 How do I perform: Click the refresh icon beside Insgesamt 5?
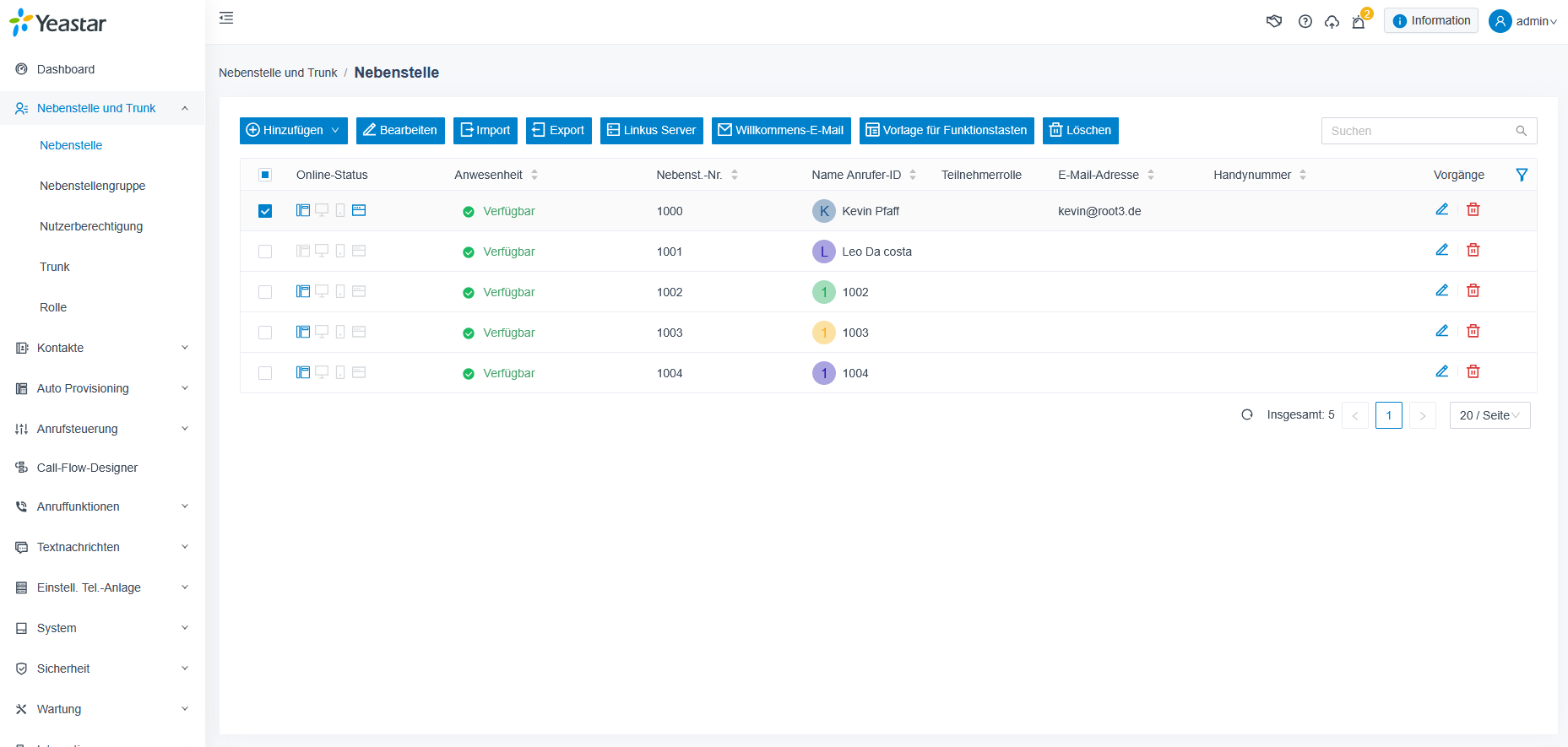tap(1247, 414)
